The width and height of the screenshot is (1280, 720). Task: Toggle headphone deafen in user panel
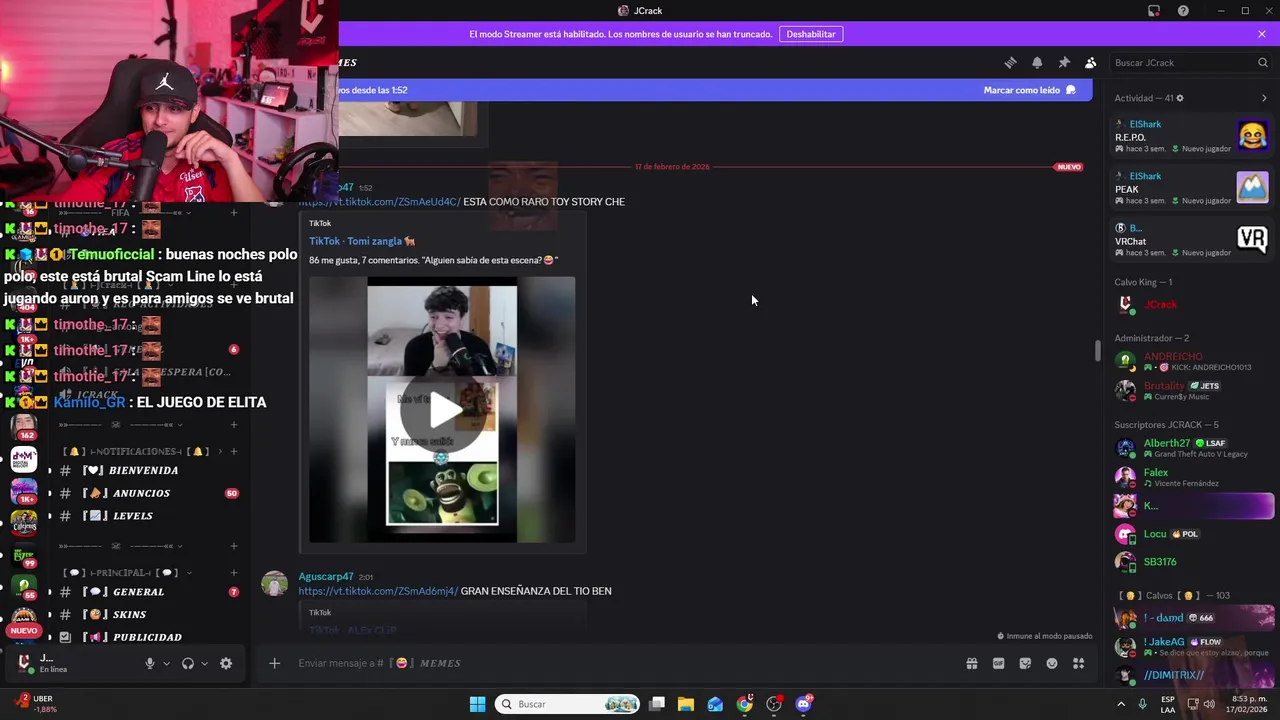coord(187,663)
